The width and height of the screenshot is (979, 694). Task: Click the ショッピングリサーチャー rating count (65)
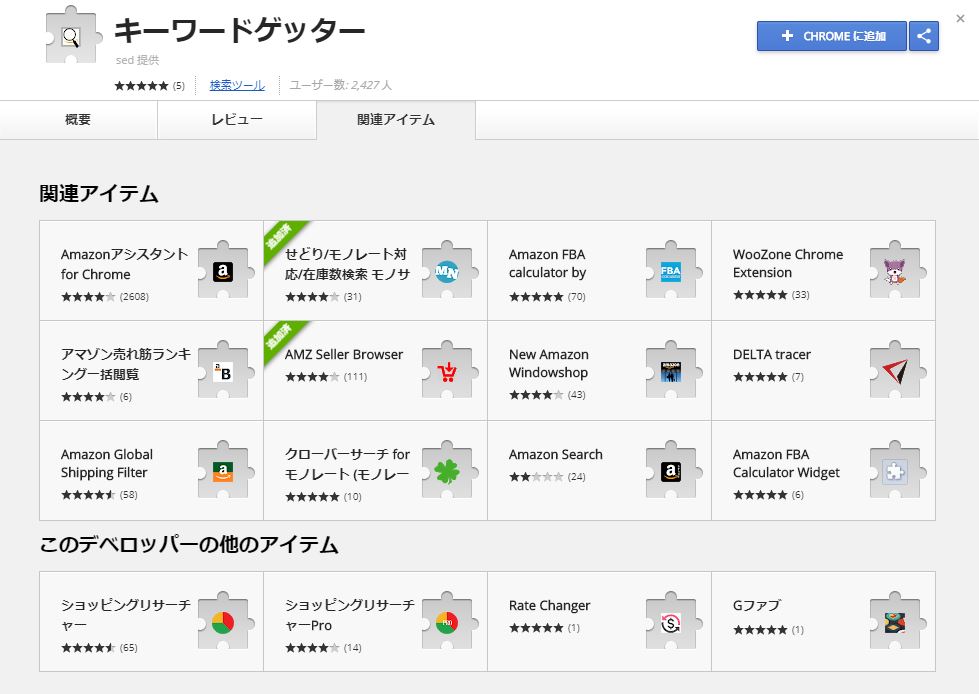point(129,648)
